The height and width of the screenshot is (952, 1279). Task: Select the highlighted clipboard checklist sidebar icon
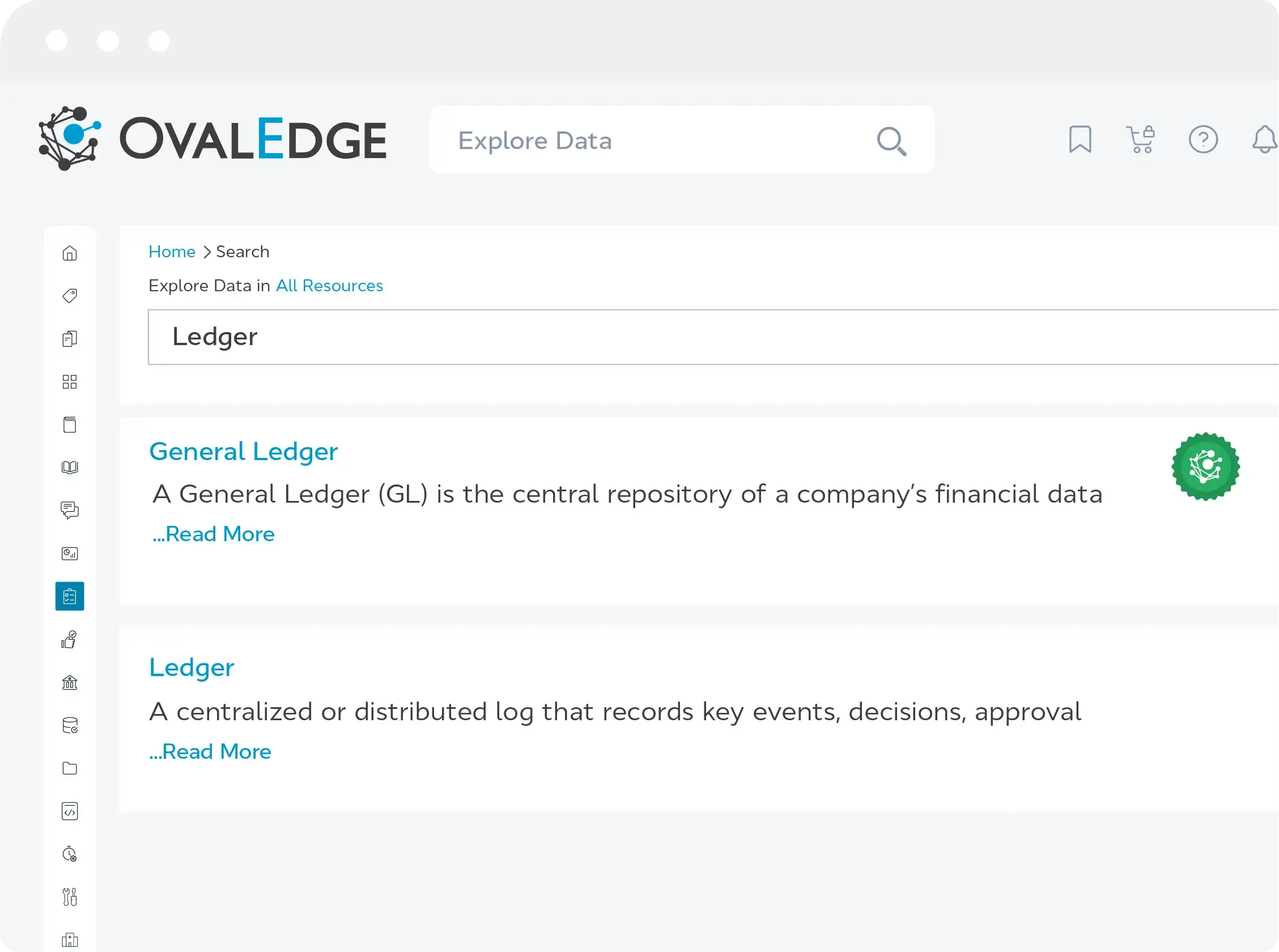point(70,597)
